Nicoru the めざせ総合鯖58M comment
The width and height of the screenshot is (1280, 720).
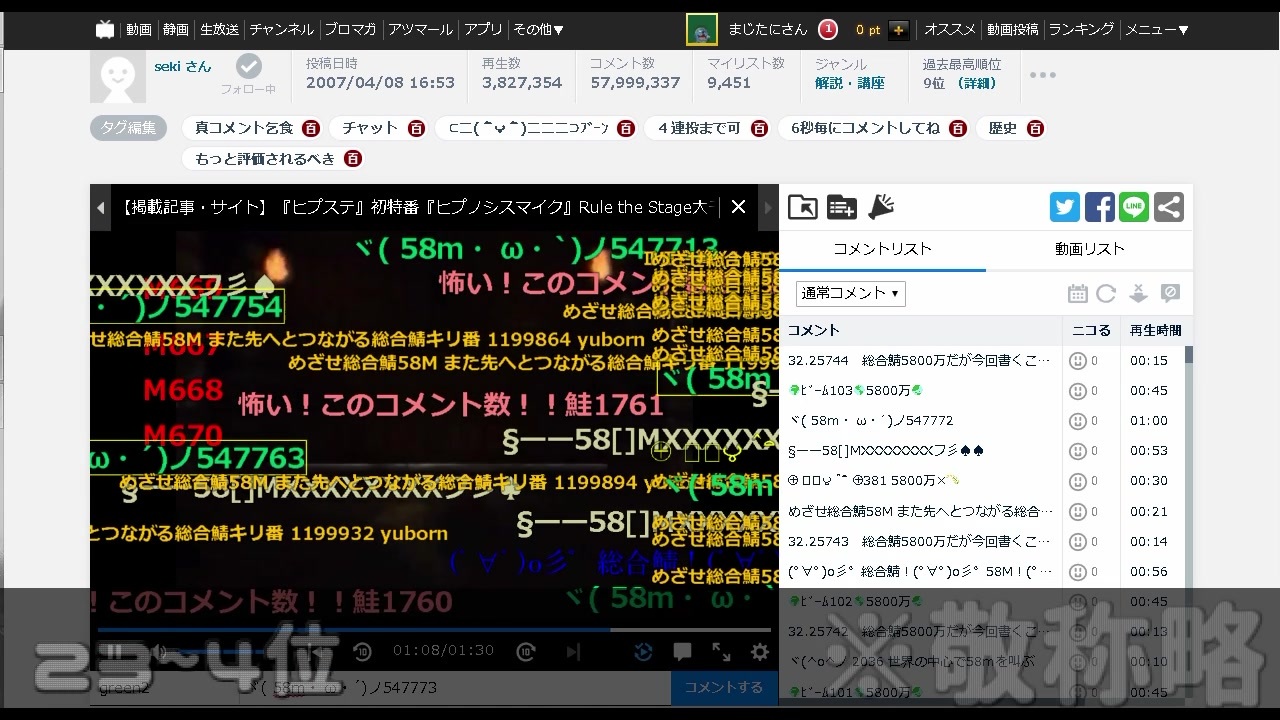coord(1078,512)
